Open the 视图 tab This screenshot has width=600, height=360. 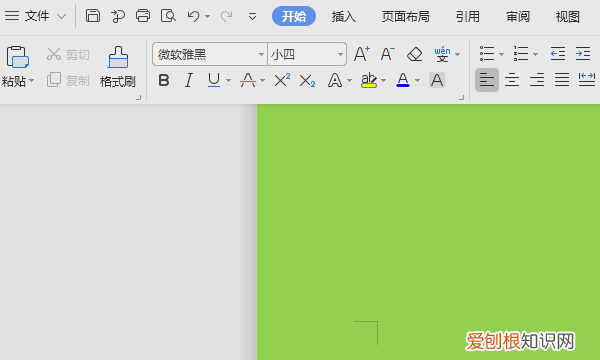(x=567, y=16)
